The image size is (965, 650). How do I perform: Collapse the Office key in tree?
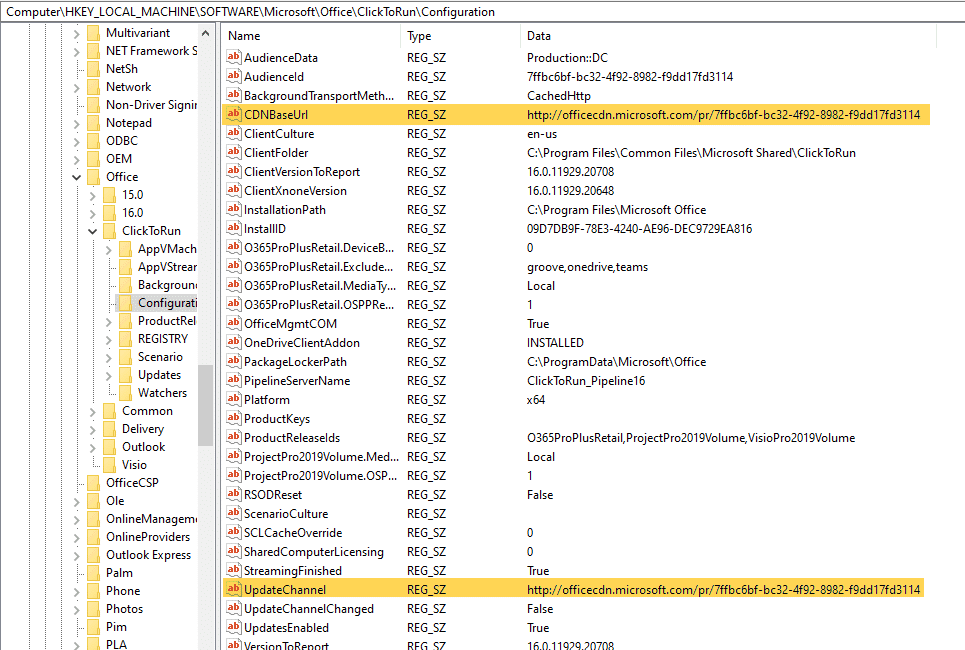point(77,177)
